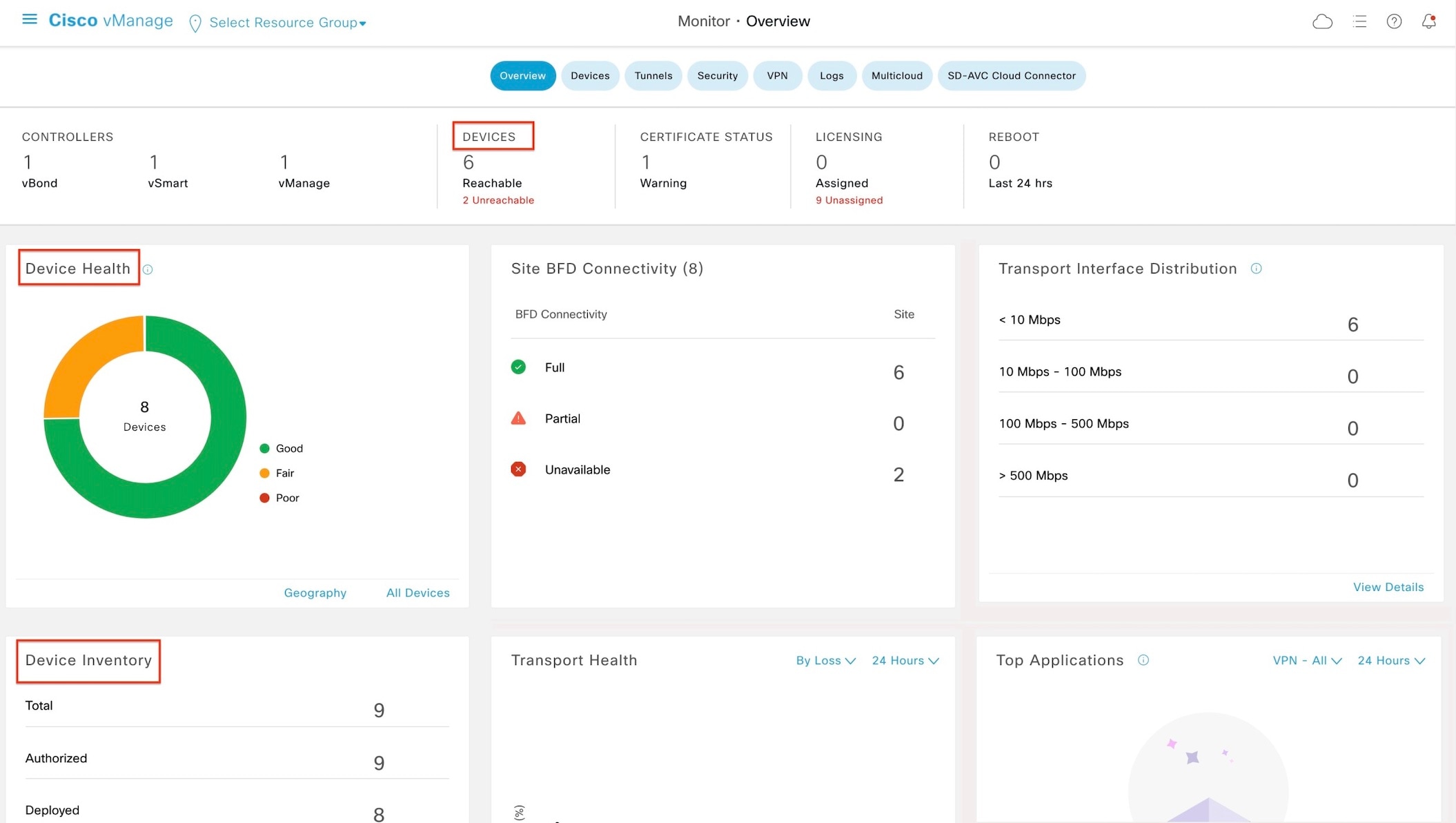Open the By Loss dropdown
1456x823 pixels.
[x=826, y=661]
